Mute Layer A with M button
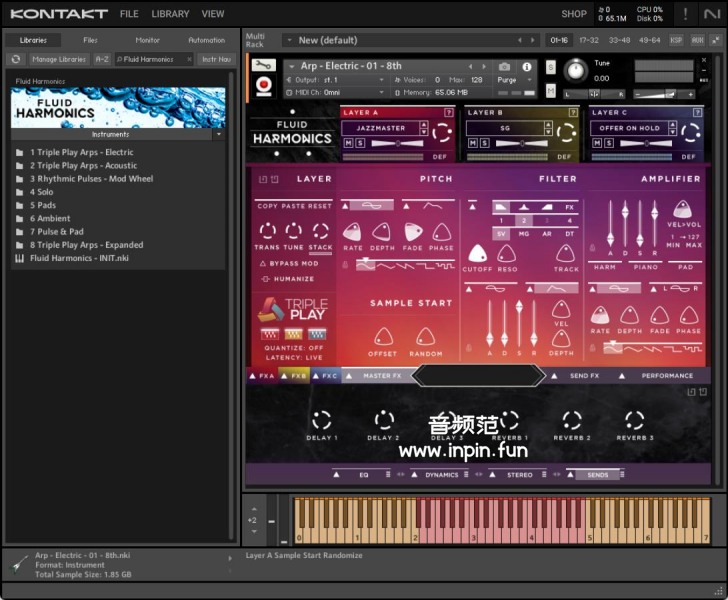The height and width of the screenshot is (600, 728). click(x=348, y=143)
